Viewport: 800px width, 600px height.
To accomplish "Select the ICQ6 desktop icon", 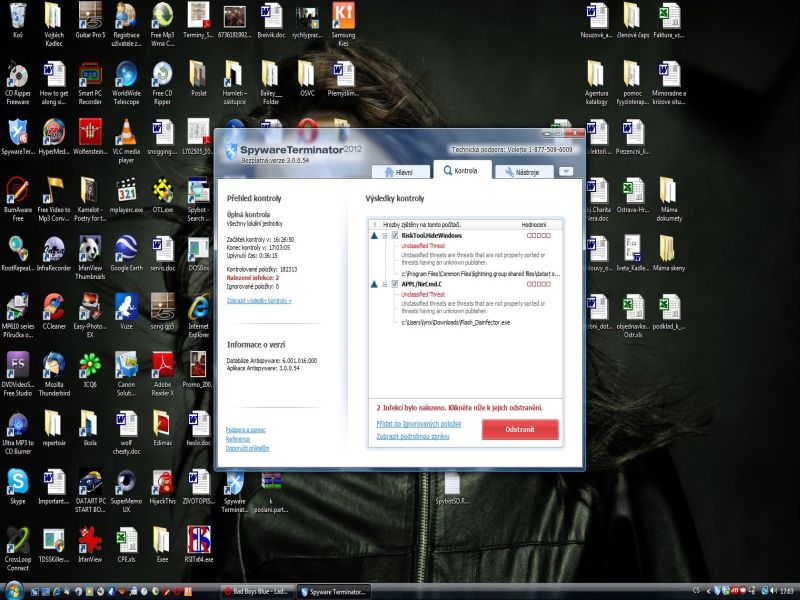I will 90,370.
